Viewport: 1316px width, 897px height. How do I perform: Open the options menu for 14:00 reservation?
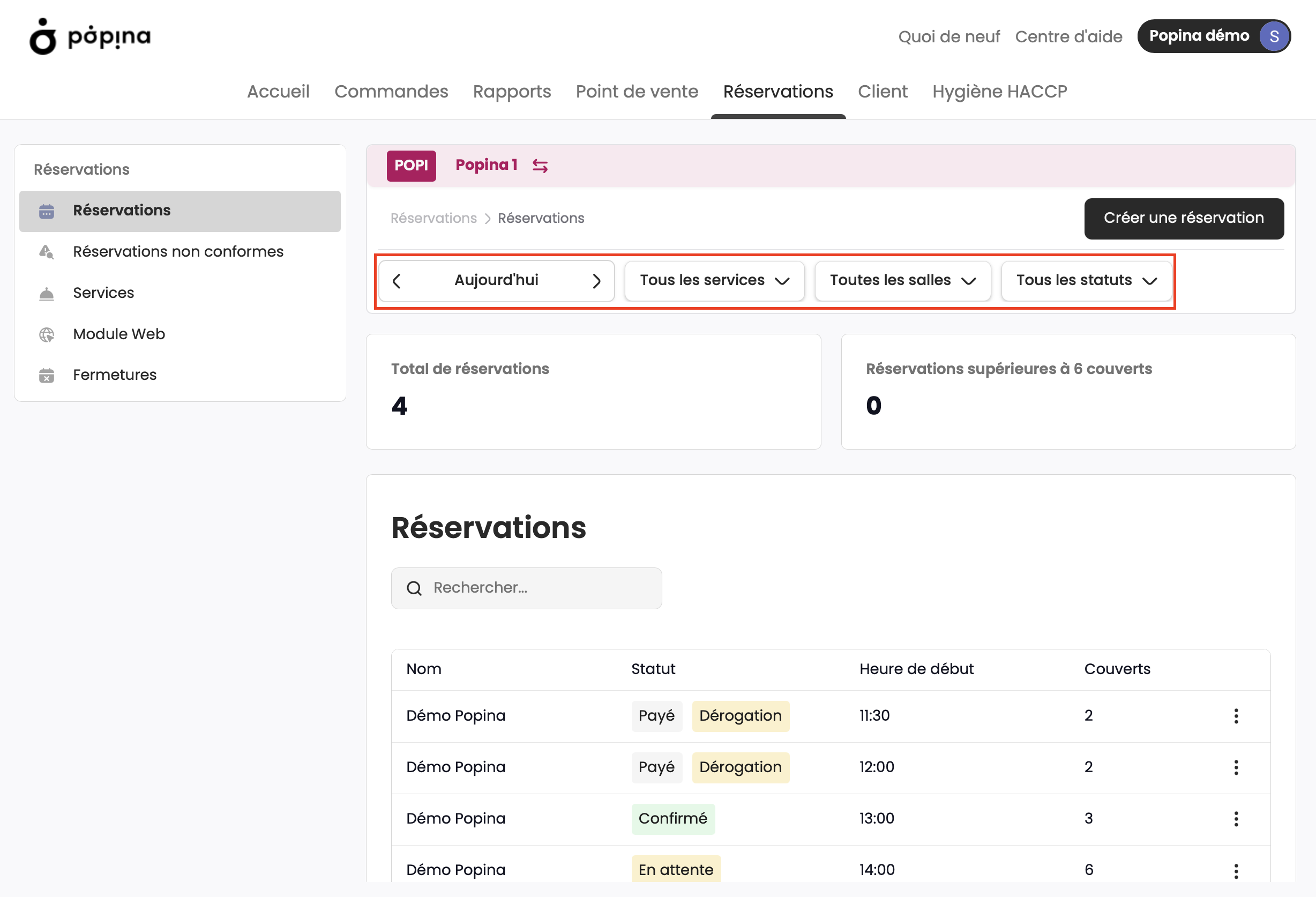point(1236,870)
